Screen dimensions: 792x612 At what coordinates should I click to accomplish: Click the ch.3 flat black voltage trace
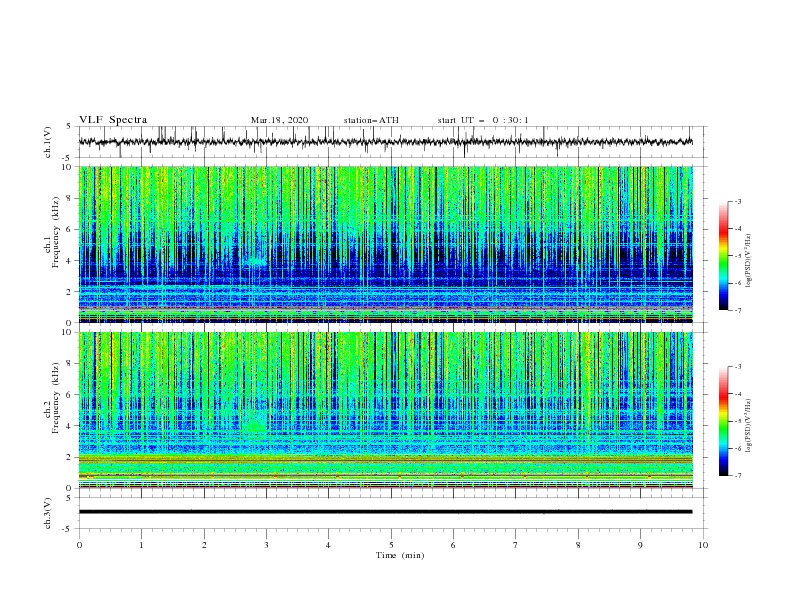tap(385, 512)
